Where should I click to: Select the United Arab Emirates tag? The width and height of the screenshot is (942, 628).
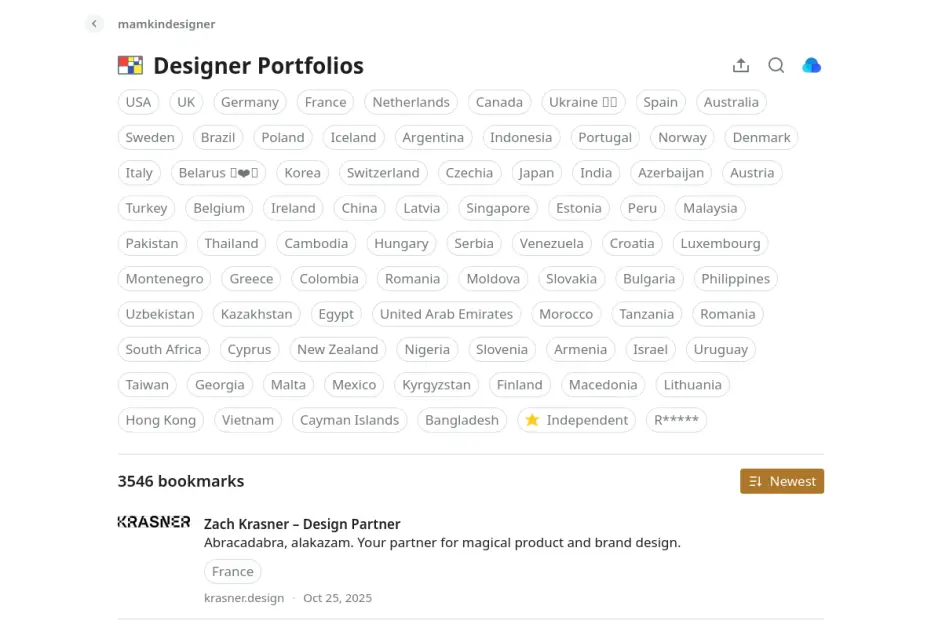[x=446, y=314]
